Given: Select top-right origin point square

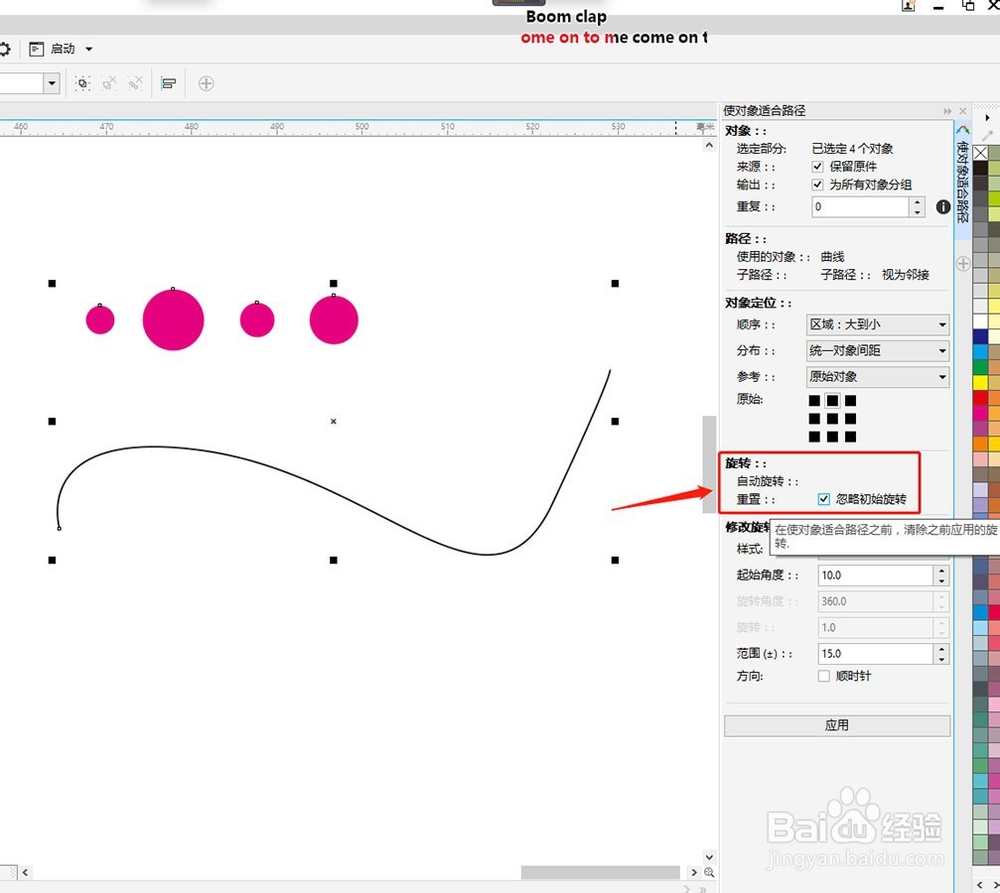Looking at the screenshot, I should (850, 401).
